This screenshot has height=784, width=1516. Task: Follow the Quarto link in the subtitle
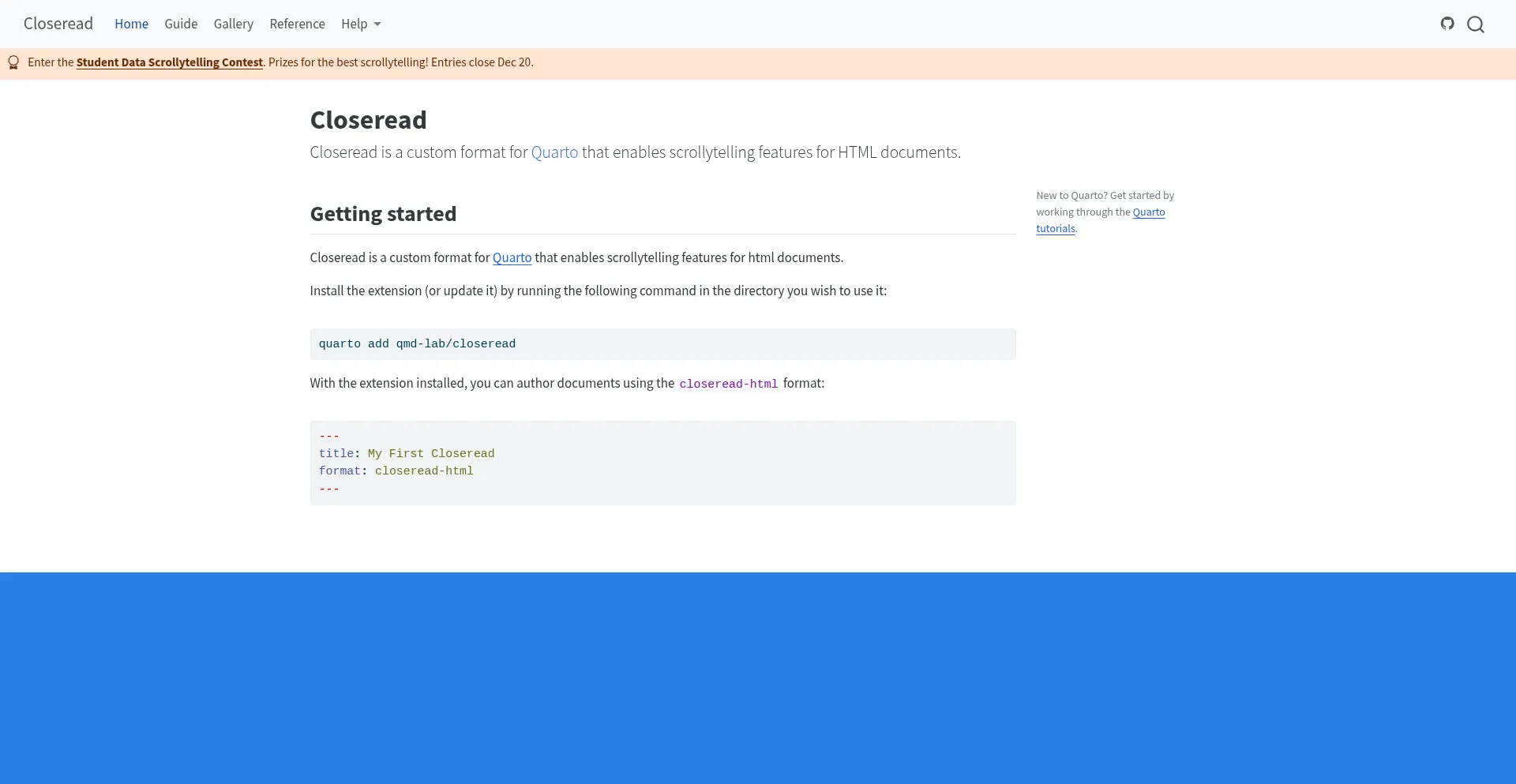click(554, 152)
